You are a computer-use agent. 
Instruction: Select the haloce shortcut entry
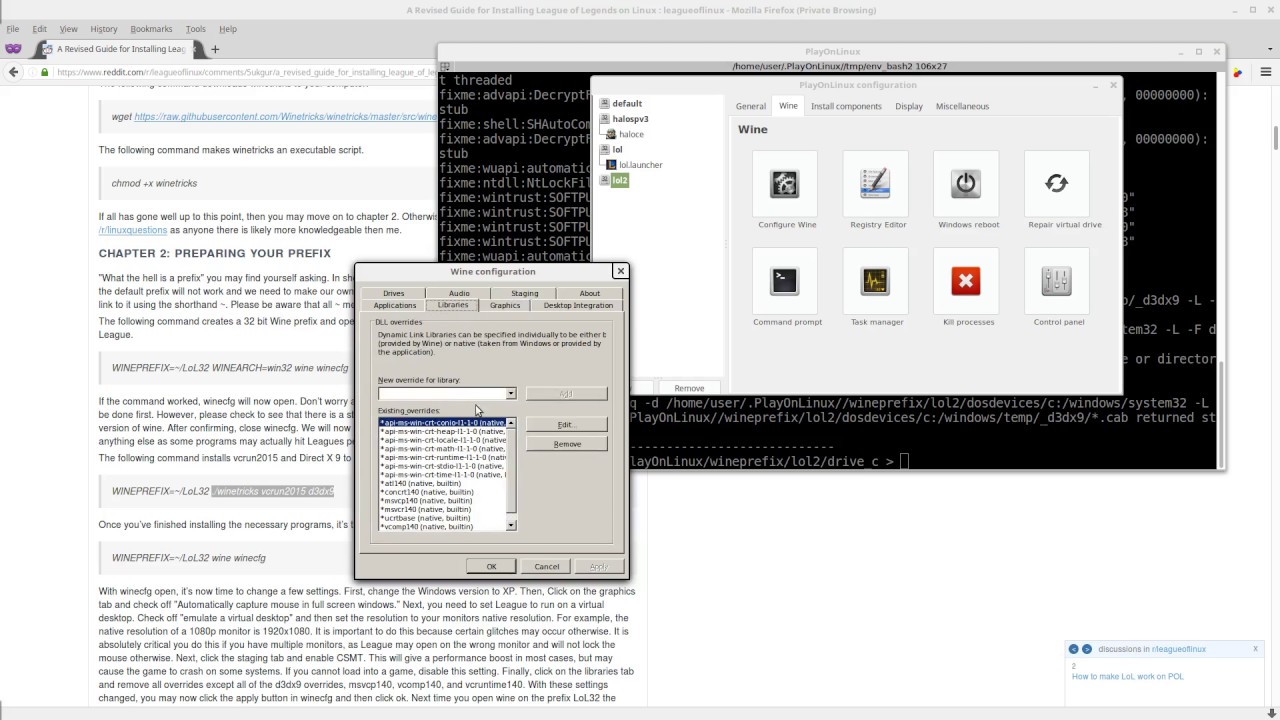(x=630, y=134)
